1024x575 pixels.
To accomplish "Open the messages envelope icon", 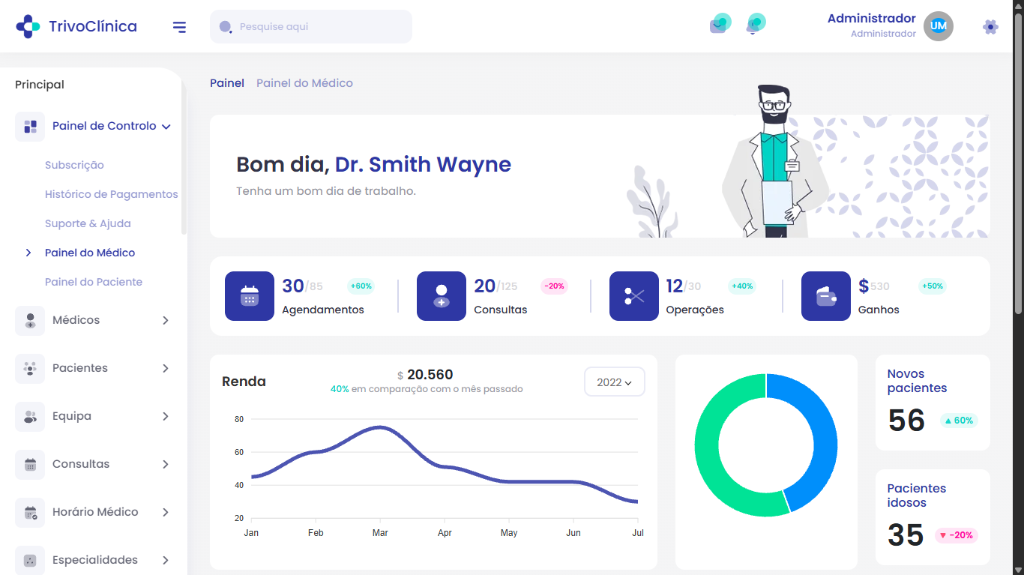I will pyautogui.click(x=720, y=24).
